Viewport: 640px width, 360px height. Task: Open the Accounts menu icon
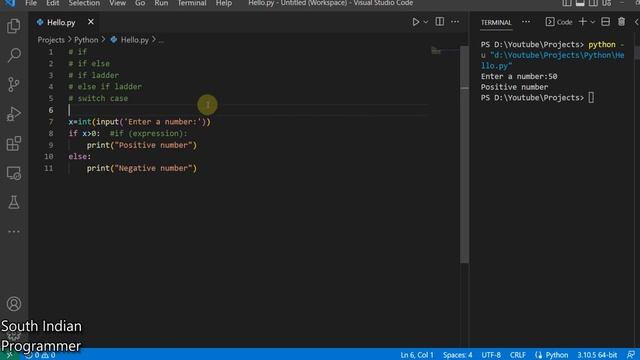point(13,304)
